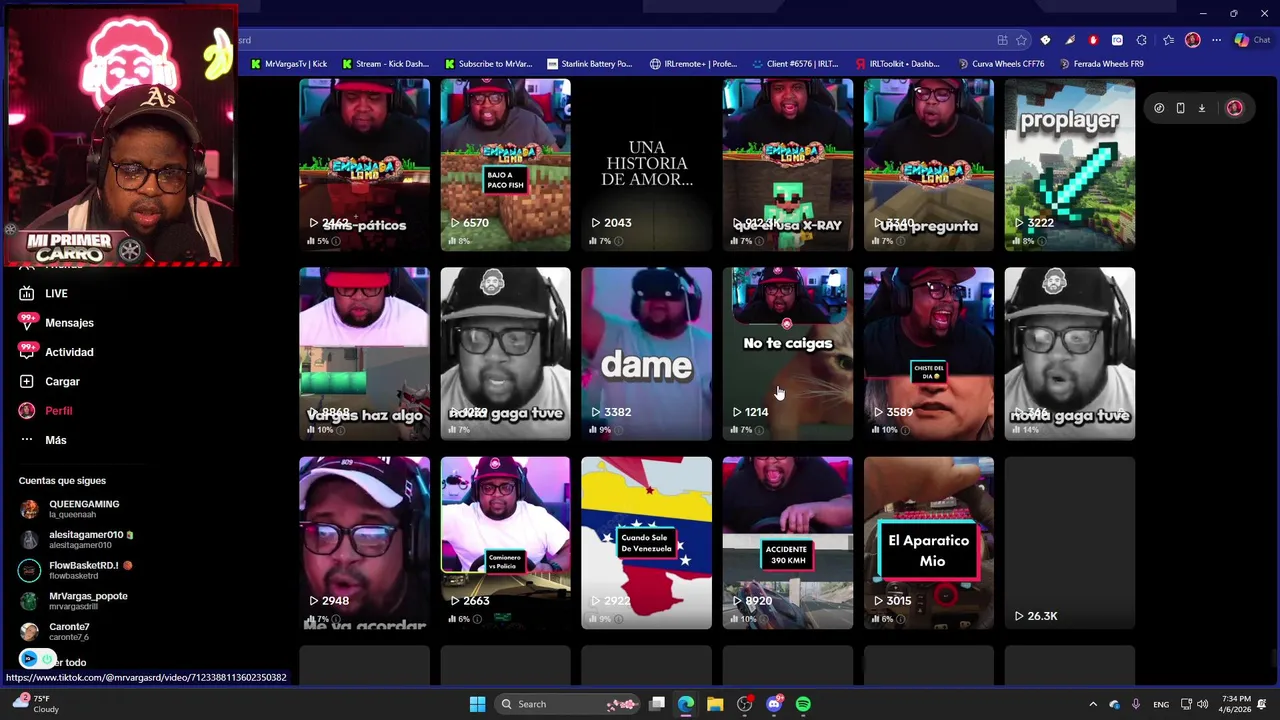Screen dimensions: 1280x720
Task: Click the blue square extension icon
Action: [x=1116, y=40]
